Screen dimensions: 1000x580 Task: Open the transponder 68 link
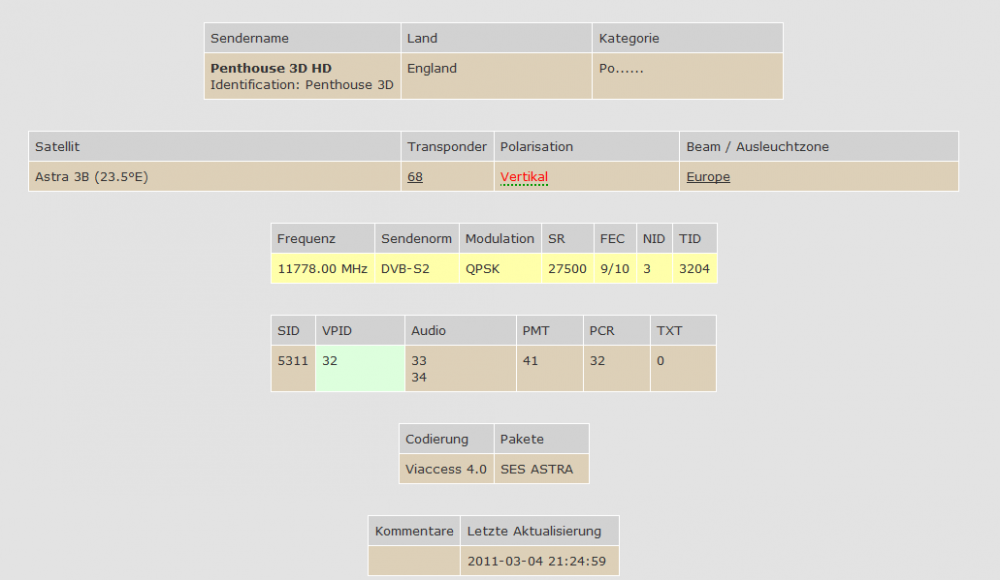(415, 177)
